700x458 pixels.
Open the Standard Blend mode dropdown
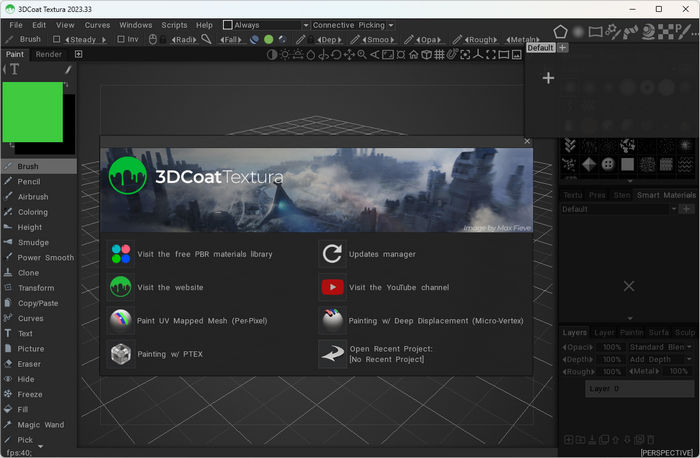pyautogui.click(x=660, y=347)
